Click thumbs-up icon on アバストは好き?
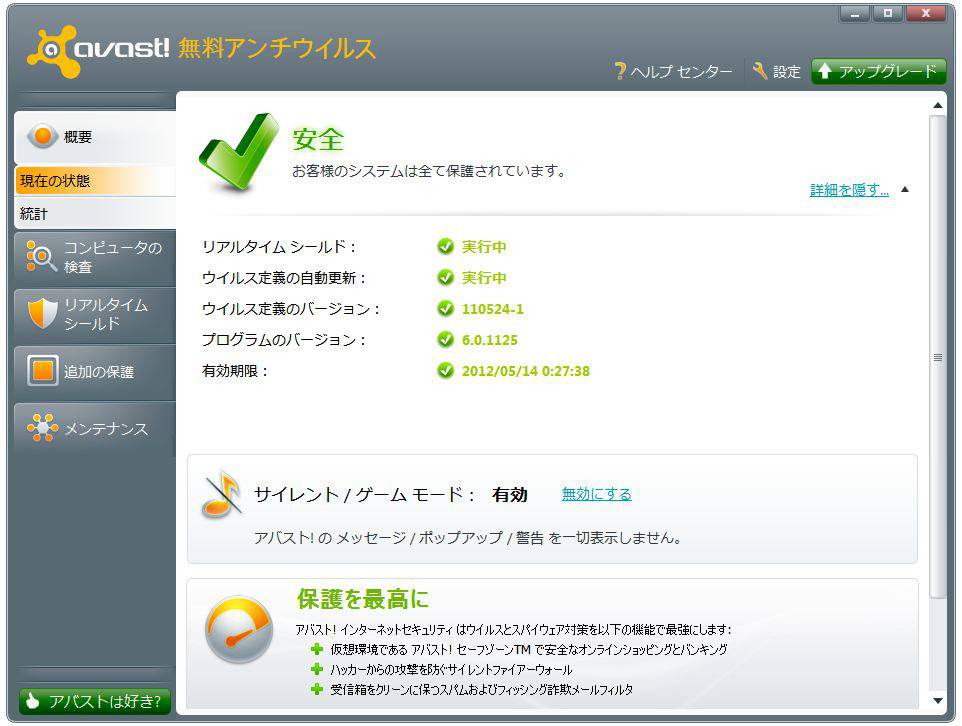Viewport: 962px width, 726px height. point(33,701)
